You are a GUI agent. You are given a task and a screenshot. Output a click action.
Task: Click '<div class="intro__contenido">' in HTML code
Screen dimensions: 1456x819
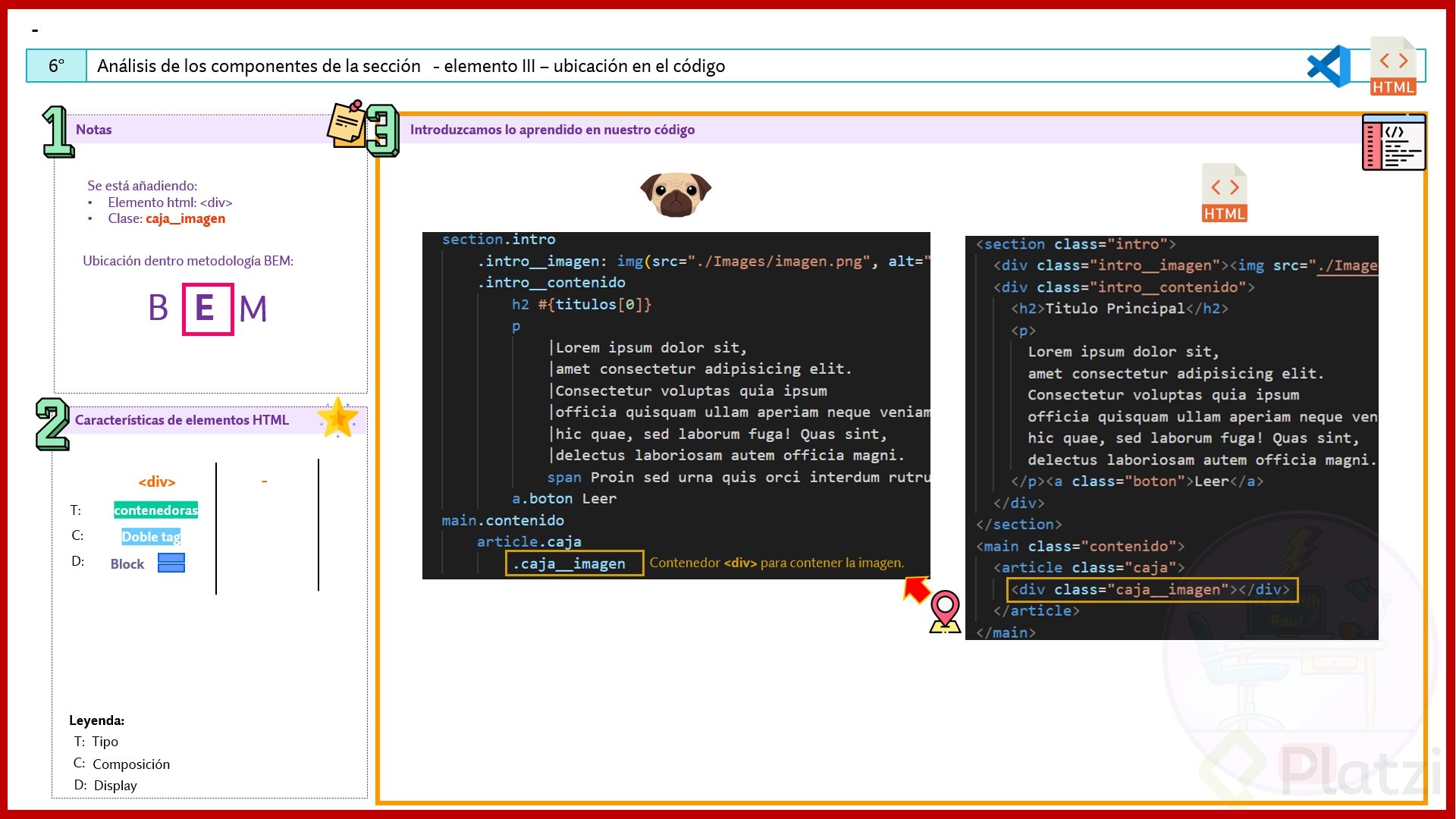[1124, 287]
